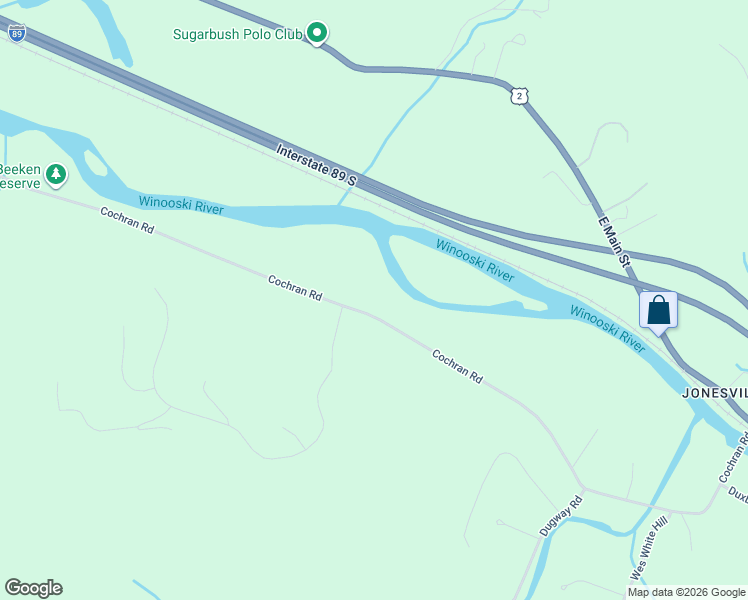Click the E Main St road label
748x600 pixels.
614,241
